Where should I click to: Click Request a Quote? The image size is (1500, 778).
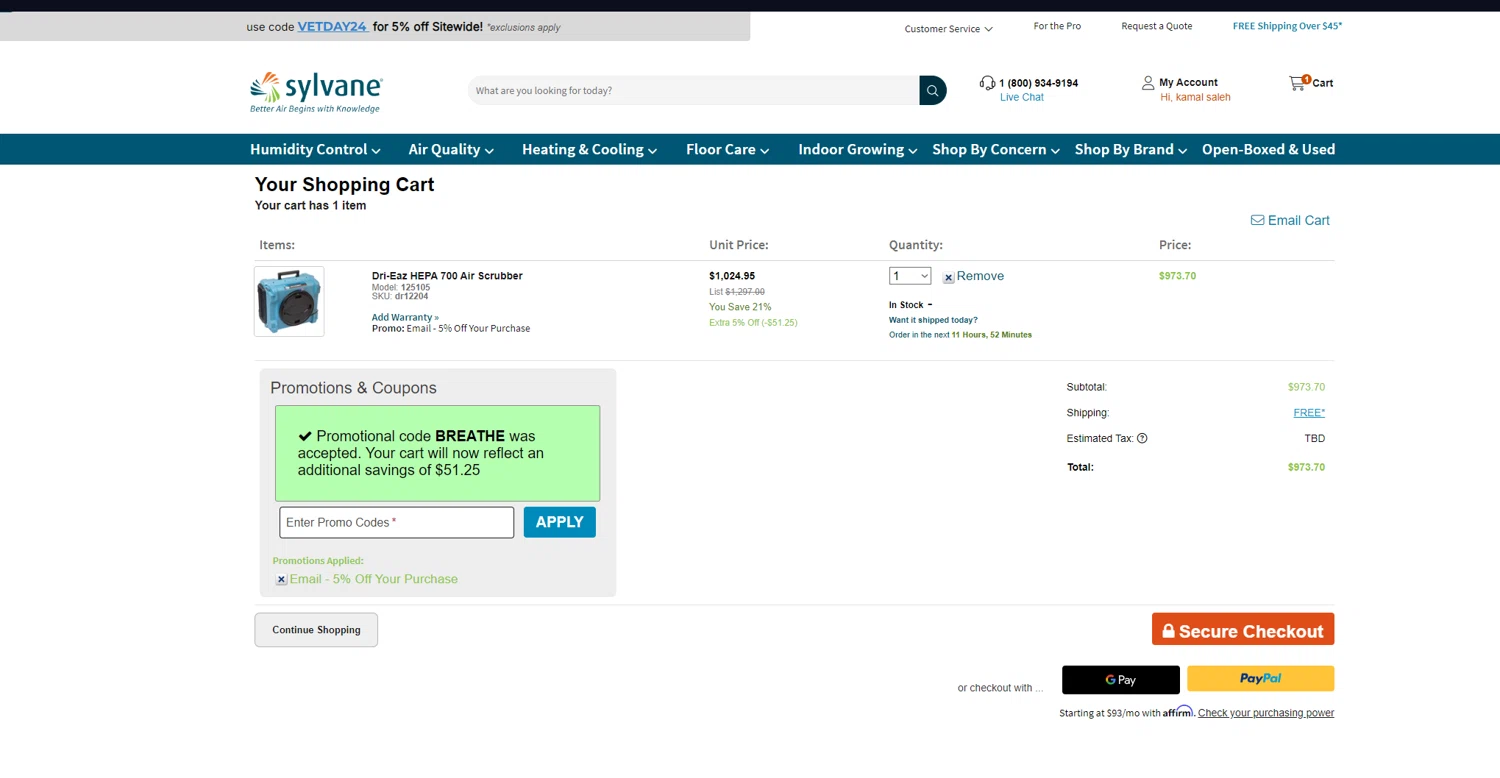click(x=1156, y=26)
